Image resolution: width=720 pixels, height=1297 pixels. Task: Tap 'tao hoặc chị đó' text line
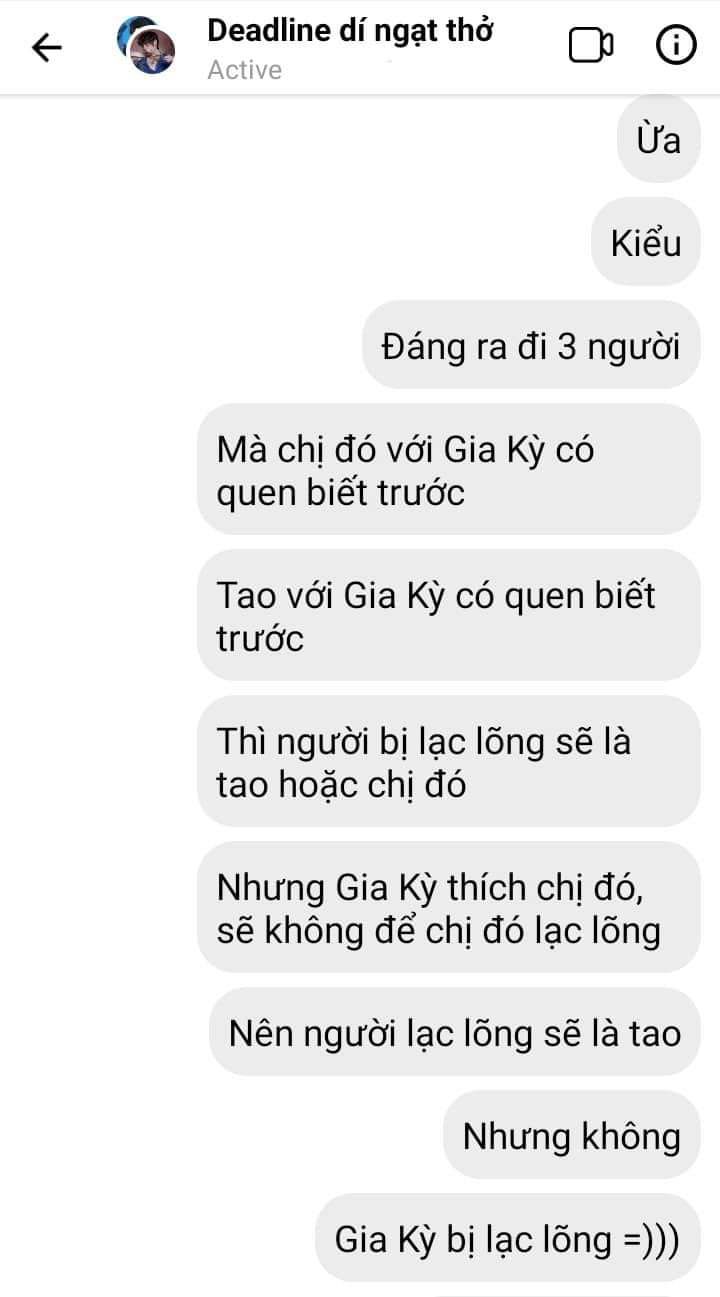(x=341, y=785)
